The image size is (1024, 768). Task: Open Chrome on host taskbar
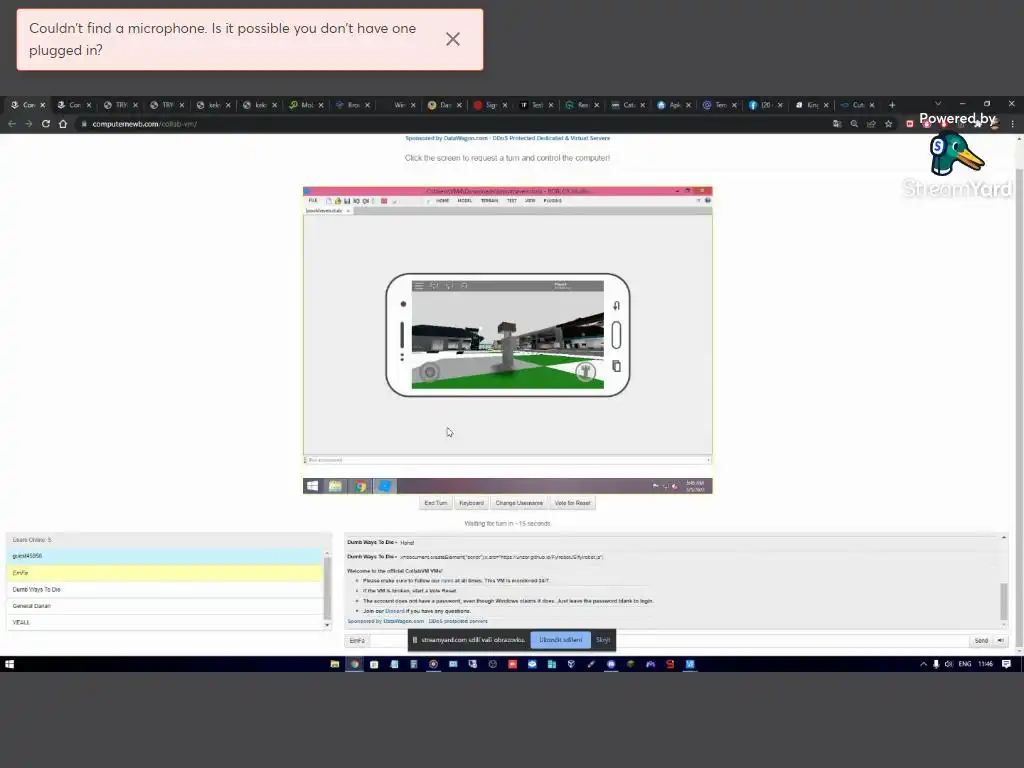pos(355,664)
